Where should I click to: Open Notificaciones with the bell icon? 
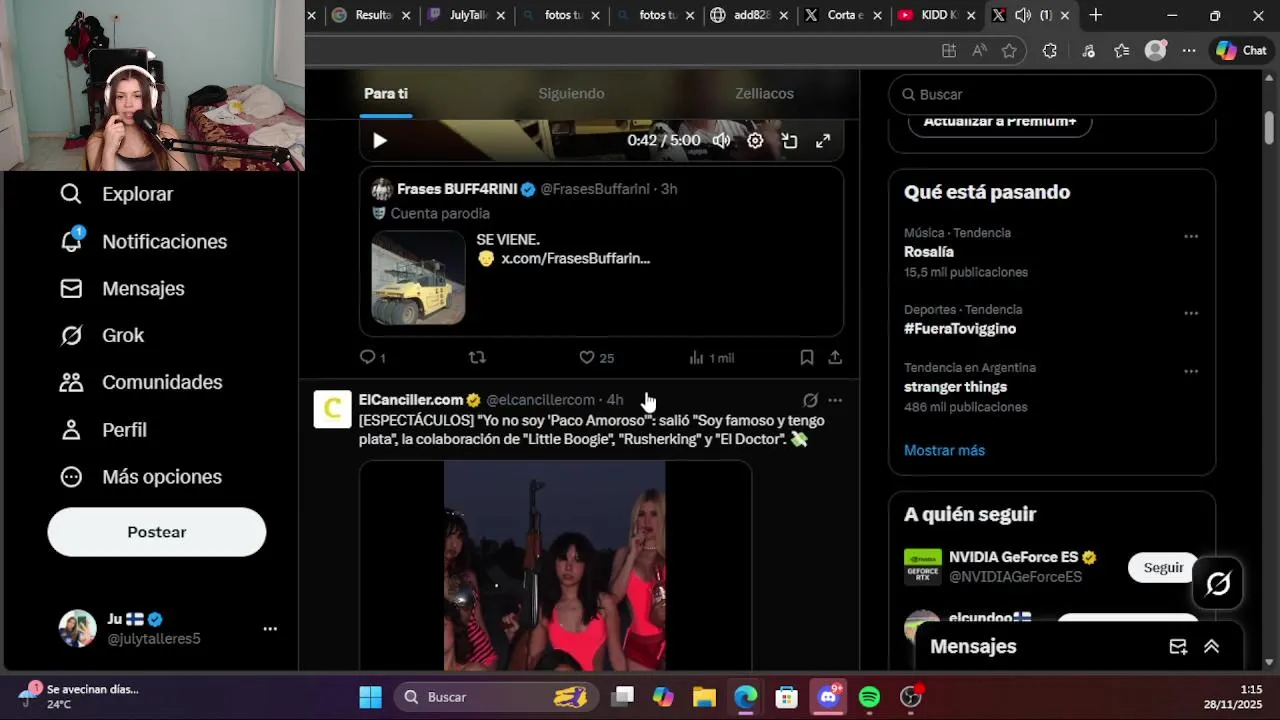click(143, 241)
